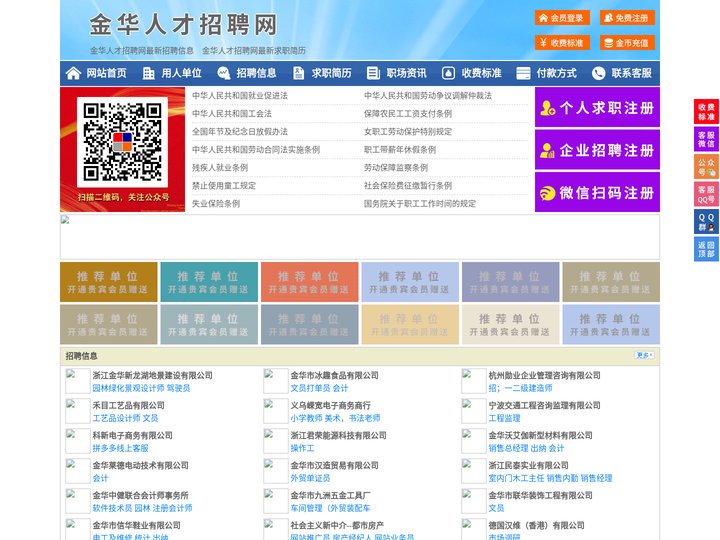The height and width of the screenshot is (540, 720).
Task: Click the 免费注册 button
Action: click(627, 18)
